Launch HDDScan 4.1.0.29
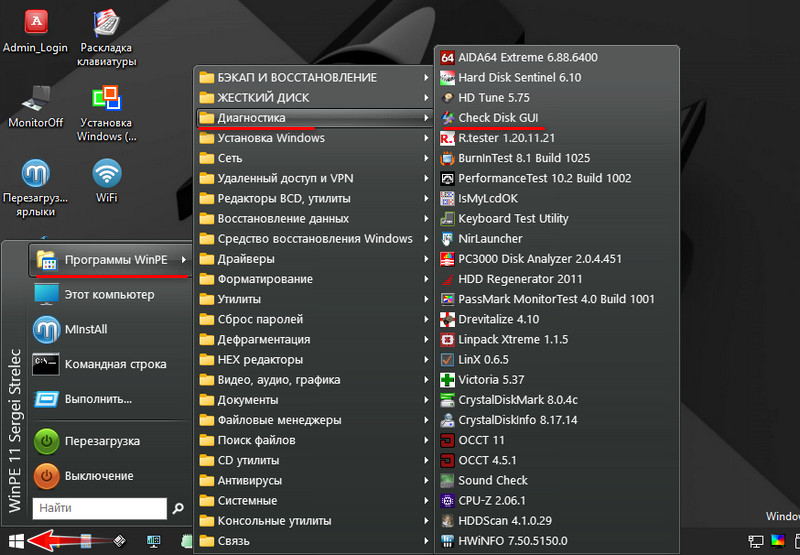The image size is (800, 555). click(557, 521)
